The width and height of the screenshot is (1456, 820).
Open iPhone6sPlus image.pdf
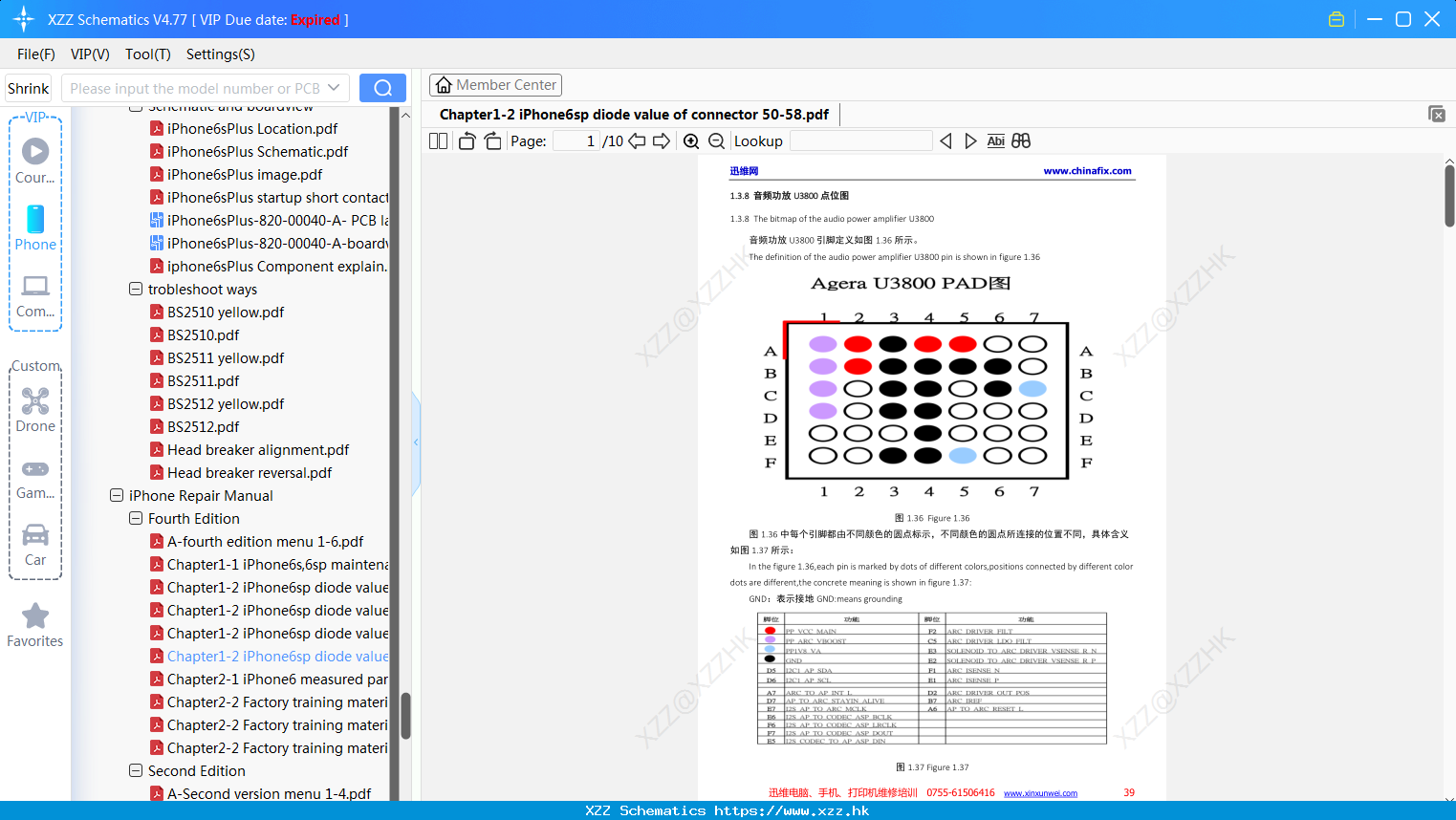pos(245,174)
